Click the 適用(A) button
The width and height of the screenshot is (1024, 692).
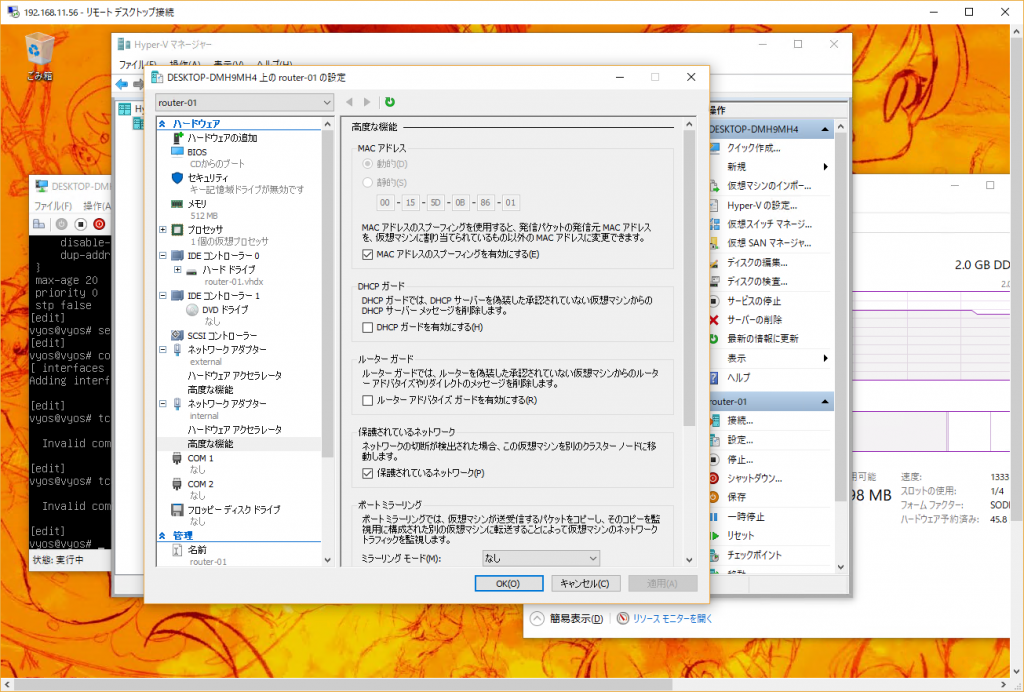[x=662, y=584]
